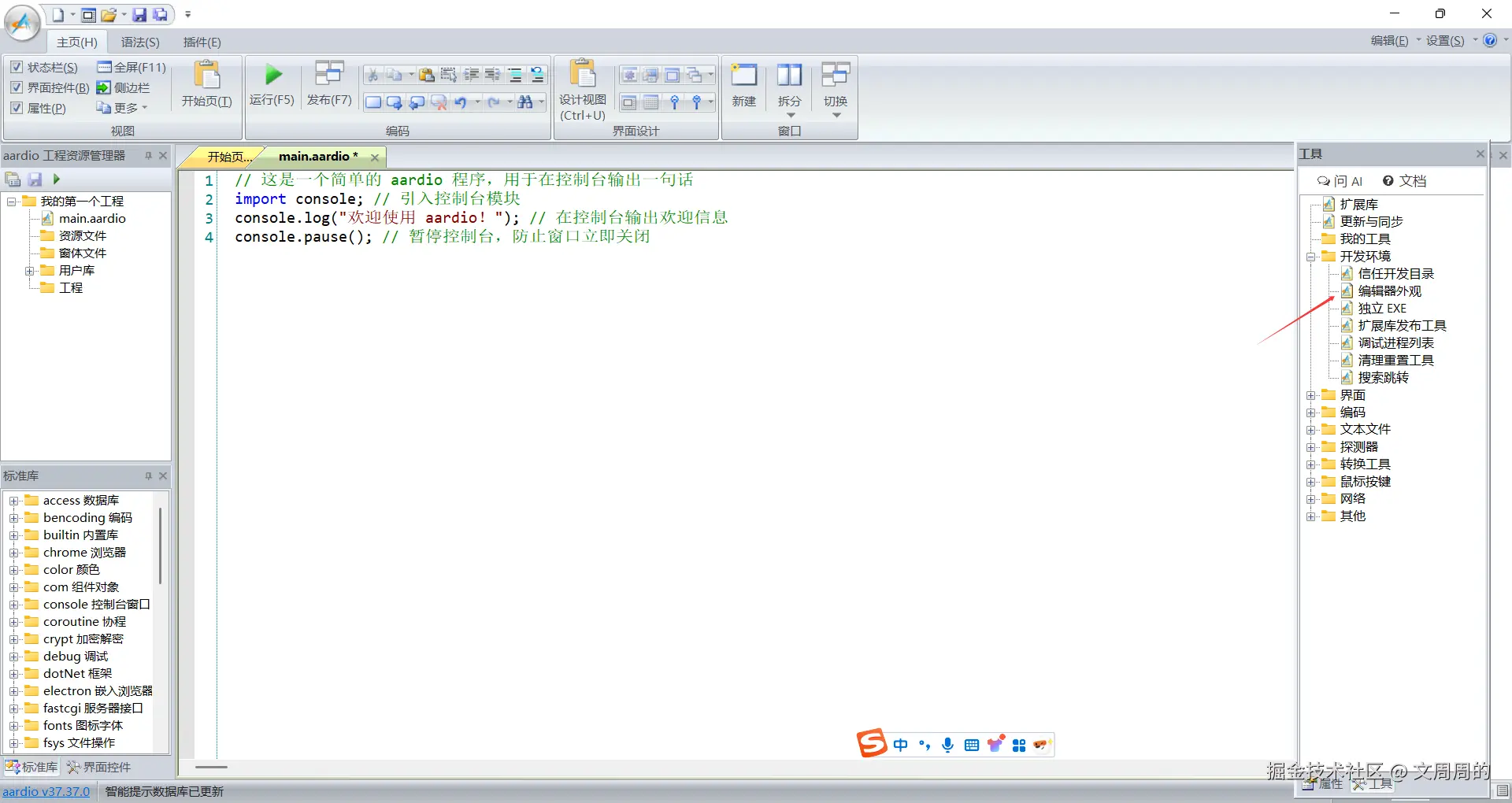Screen dimensions: 1512x803
Task: Click the 拆分 split window icon
Action: click(789, 76)
